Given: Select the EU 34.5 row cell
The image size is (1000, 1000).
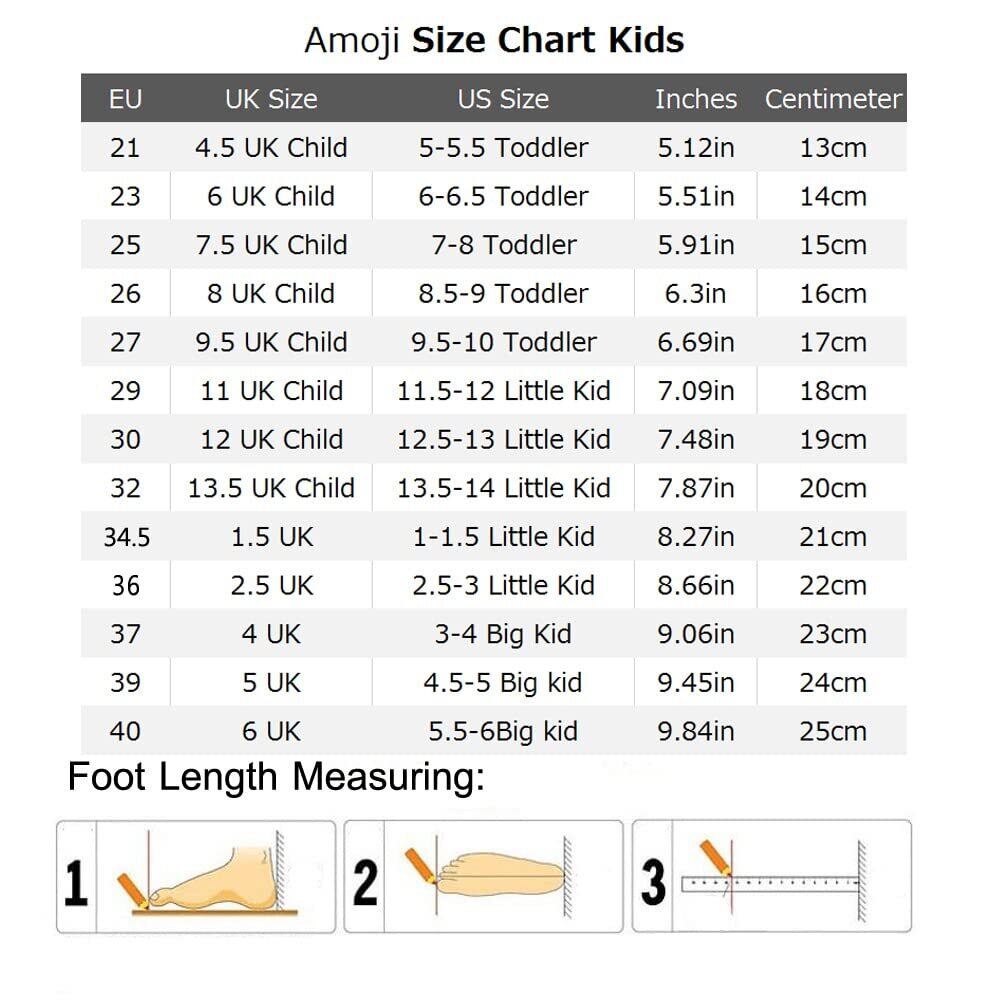Looking at the screenshot, I should click(x=126, y=537).
